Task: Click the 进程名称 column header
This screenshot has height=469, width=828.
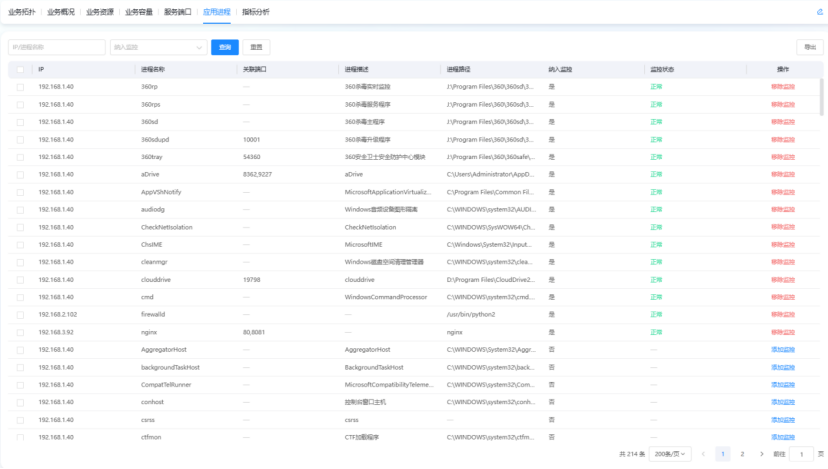Action: [x=153, y=69]
